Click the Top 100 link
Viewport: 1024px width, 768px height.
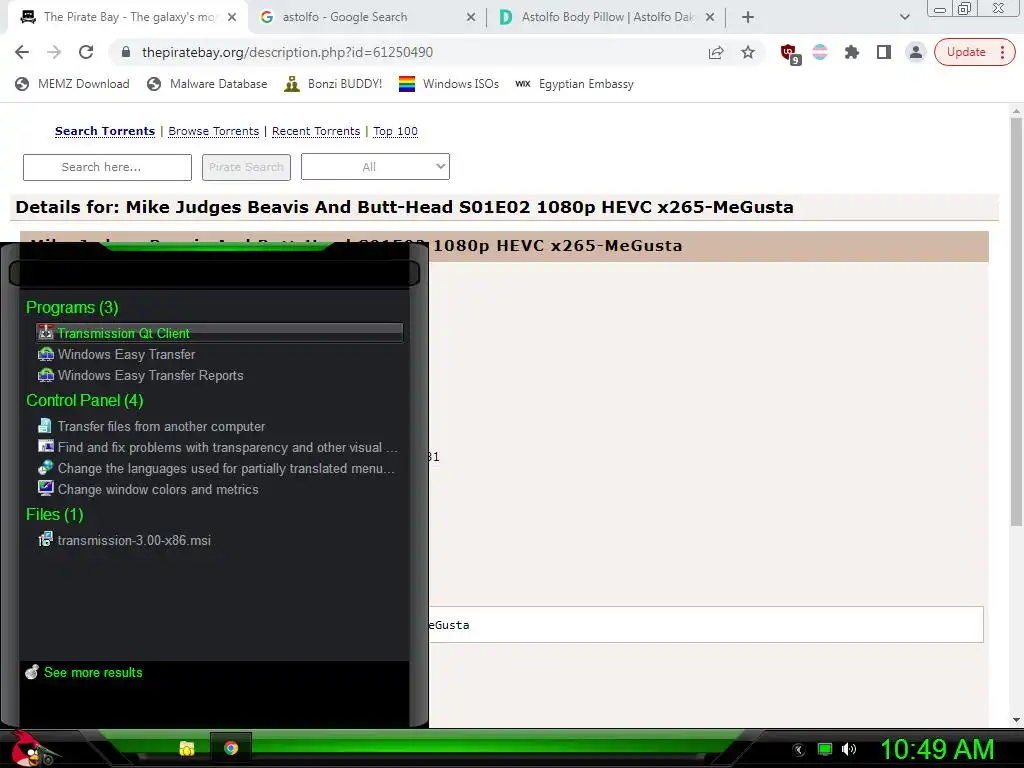click(395, 131)
